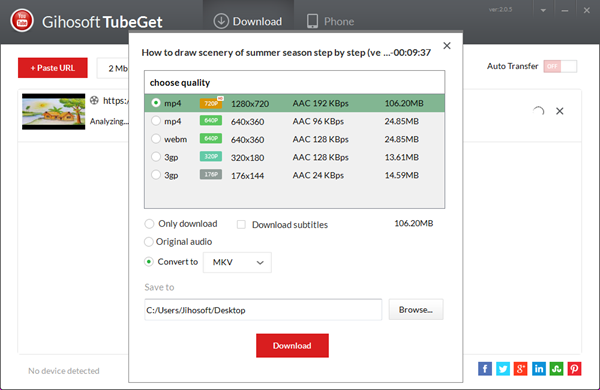Check the Download subtitles checkbox
Screen dimensions: 600x390
[241, 224]
